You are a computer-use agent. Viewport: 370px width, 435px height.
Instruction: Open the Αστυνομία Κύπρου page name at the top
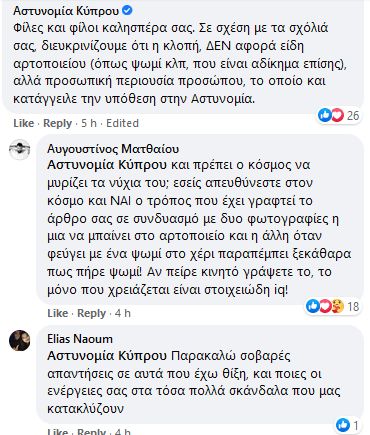[66, 11]
